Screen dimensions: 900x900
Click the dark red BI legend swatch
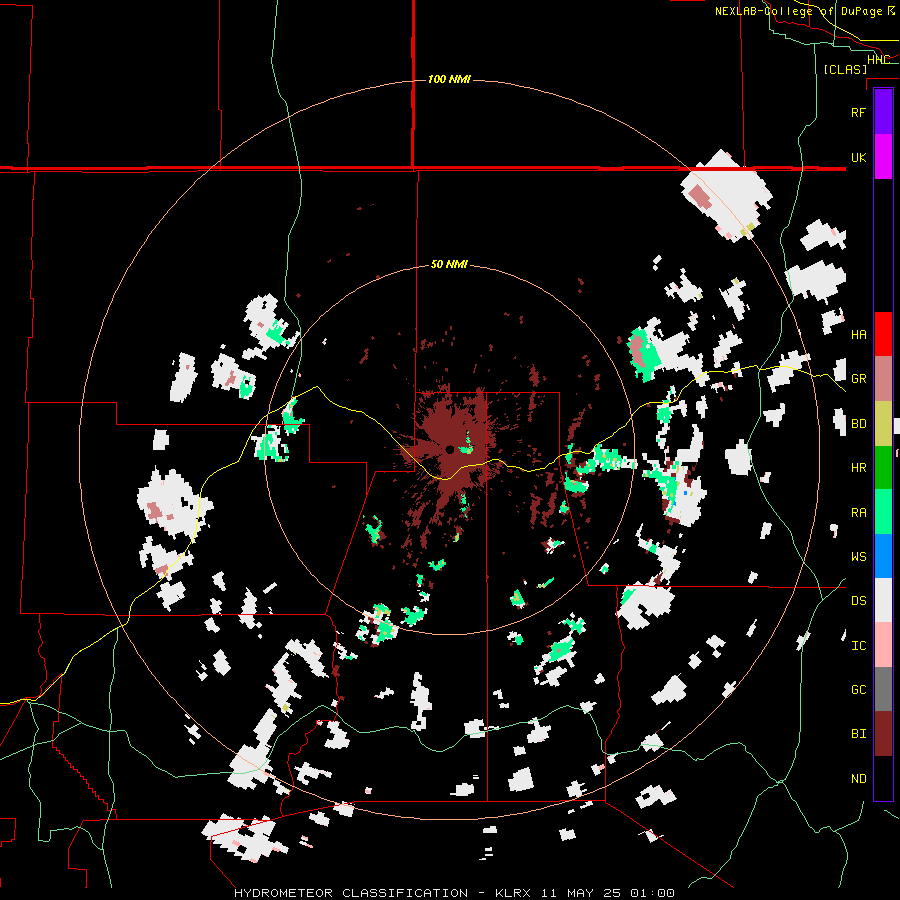coord(883,734)
